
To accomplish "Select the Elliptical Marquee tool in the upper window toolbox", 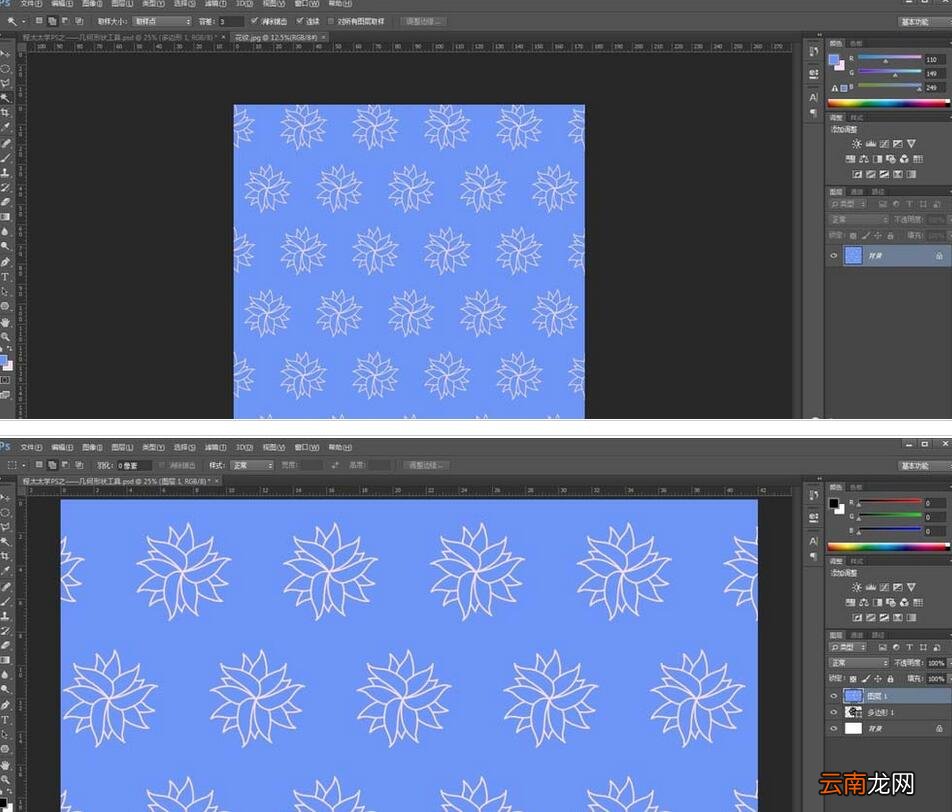I will pos(5,68).
